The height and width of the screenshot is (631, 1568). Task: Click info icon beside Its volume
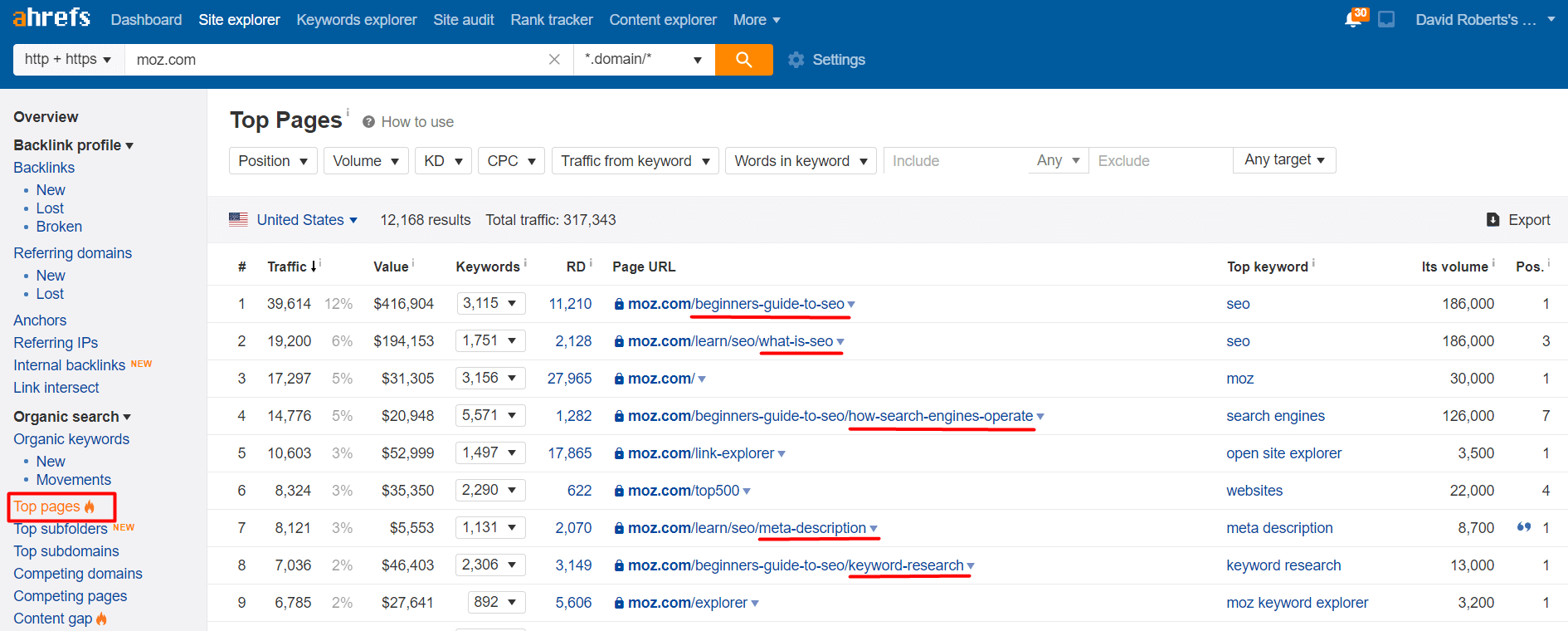click(x=1493, y=262)
